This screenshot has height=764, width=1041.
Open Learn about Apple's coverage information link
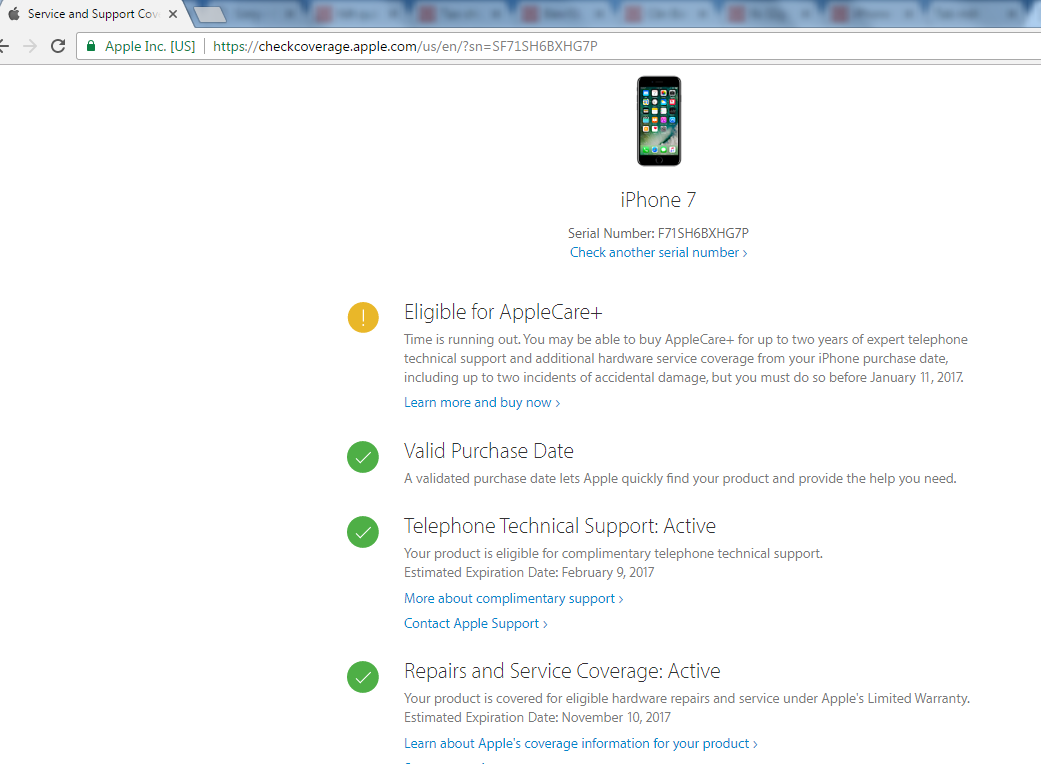click(x=580, y=744)
